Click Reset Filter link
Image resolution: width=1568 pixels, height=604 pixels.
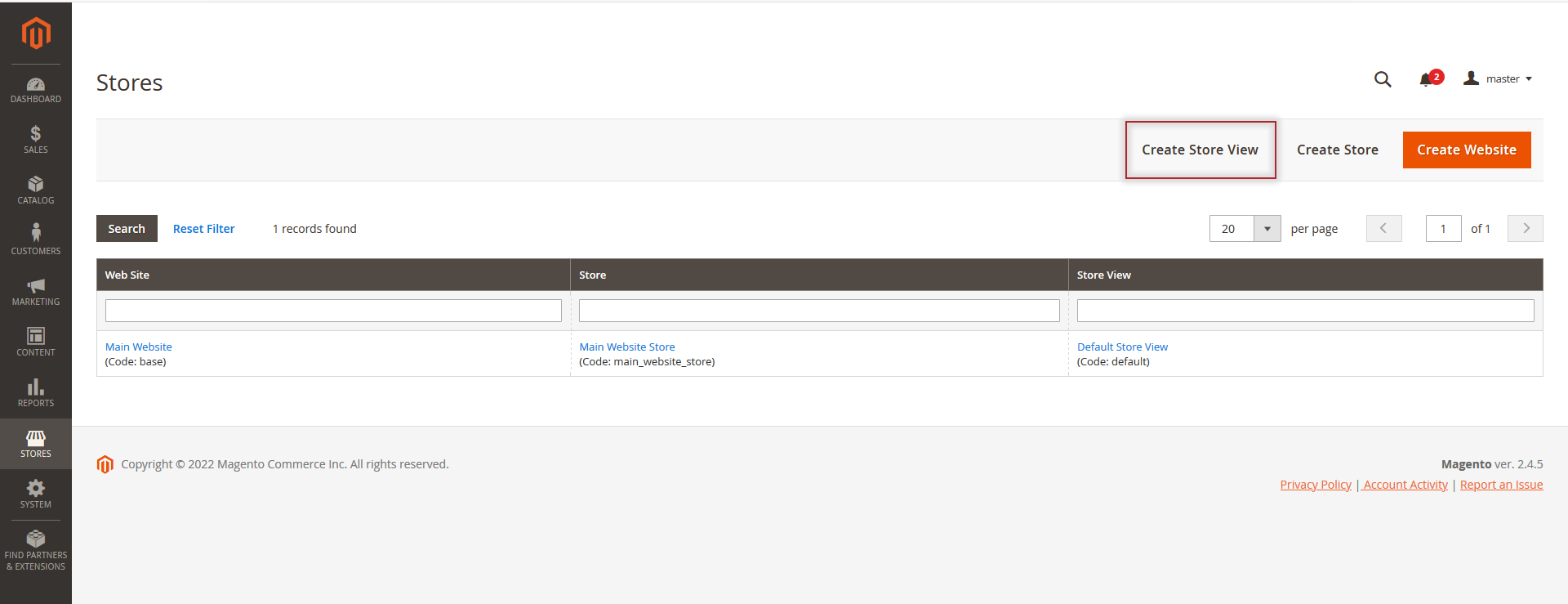203,229
